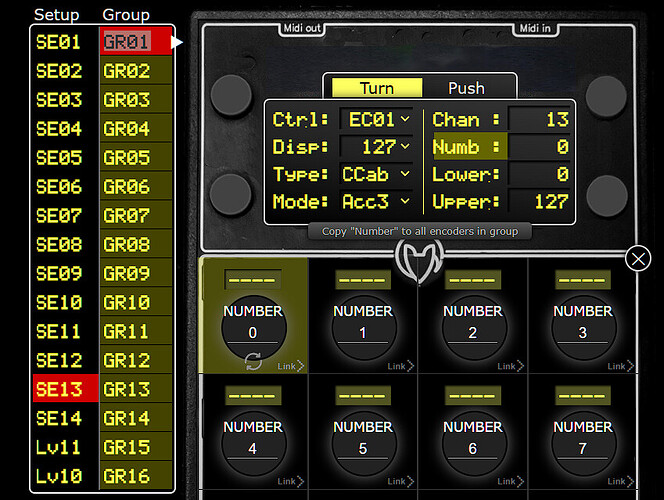Click the bottom-left round side button
The image size is (664, 500).
click(231, 195)
